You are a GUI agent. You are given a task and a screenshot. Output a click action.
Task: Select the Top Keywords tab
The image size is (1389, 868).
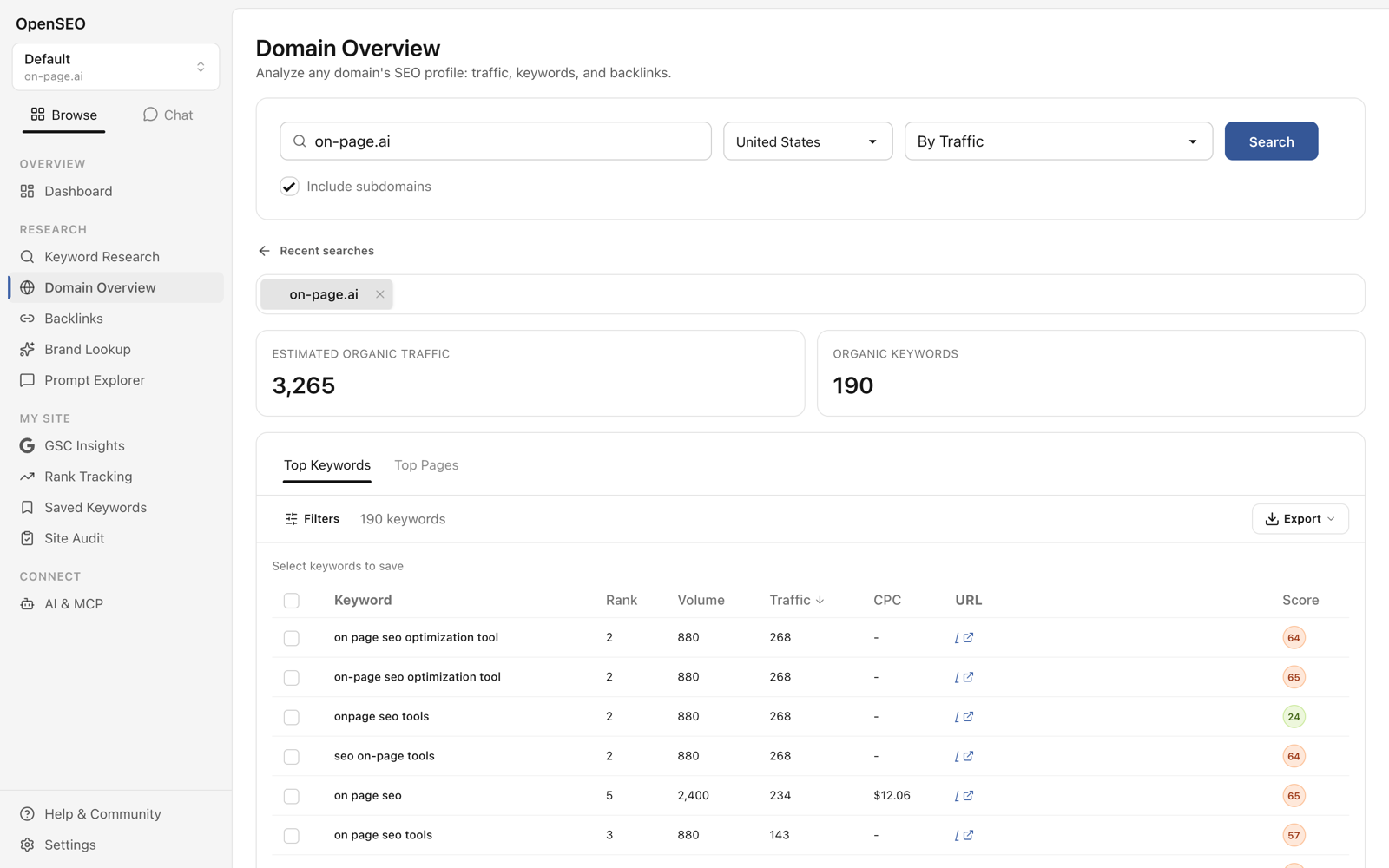pyautogui.click(x=327, y=465)
